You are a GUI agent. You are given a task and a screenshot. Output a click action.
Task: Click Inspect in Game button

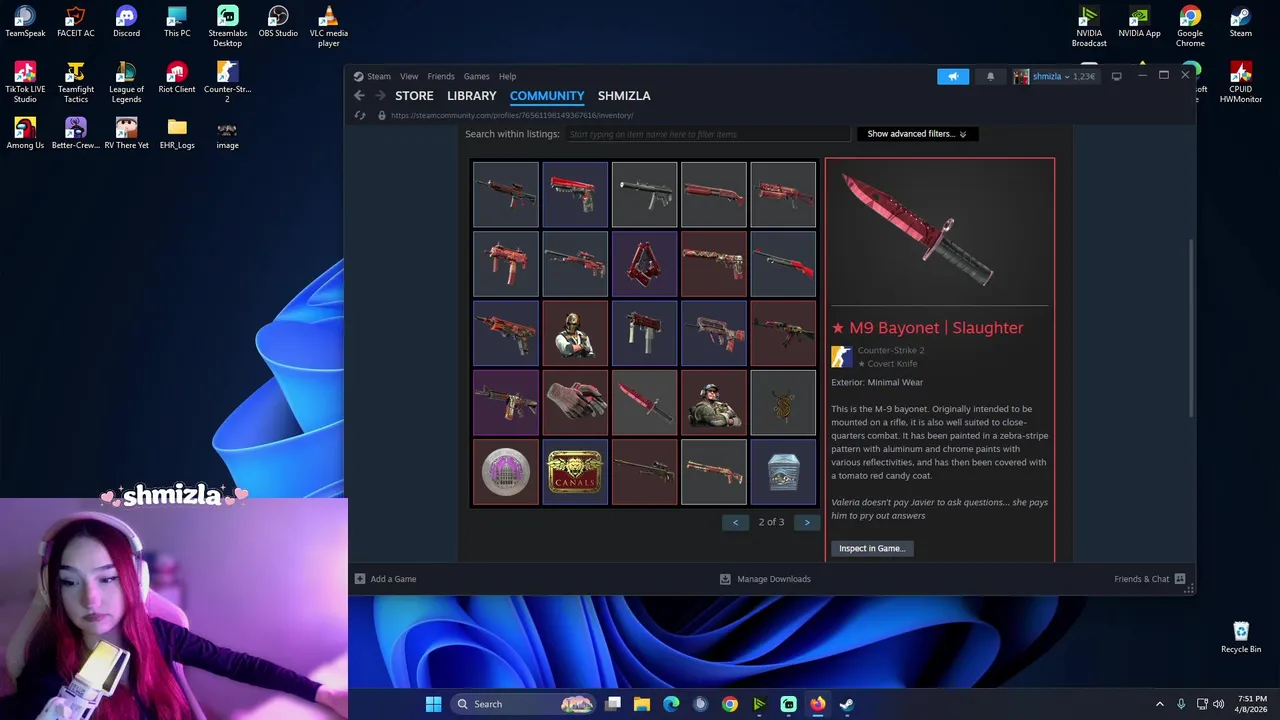(871, 548)
